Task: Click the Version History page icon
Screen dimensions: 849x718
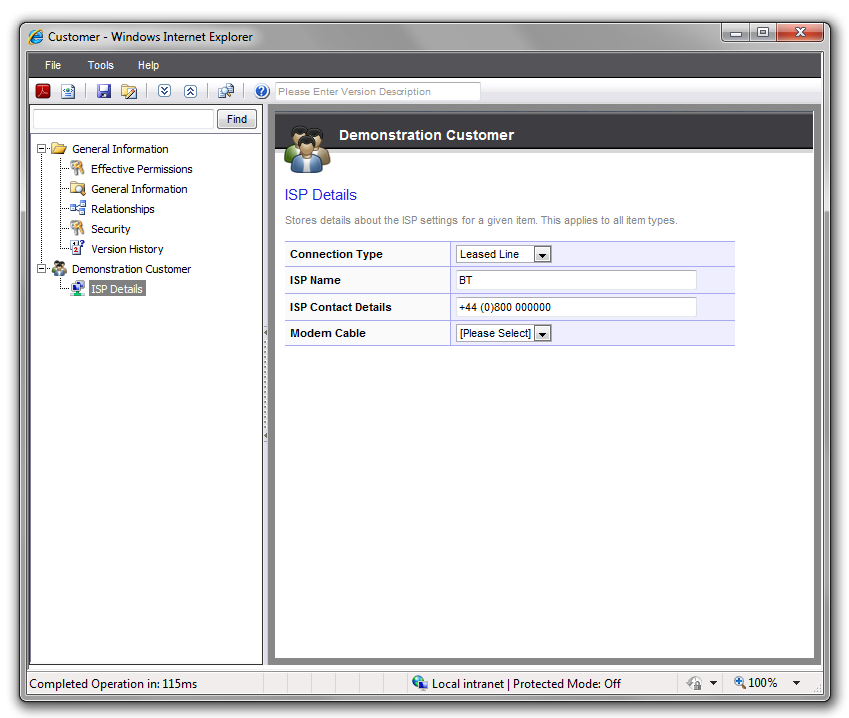Action: click(78, 248)
